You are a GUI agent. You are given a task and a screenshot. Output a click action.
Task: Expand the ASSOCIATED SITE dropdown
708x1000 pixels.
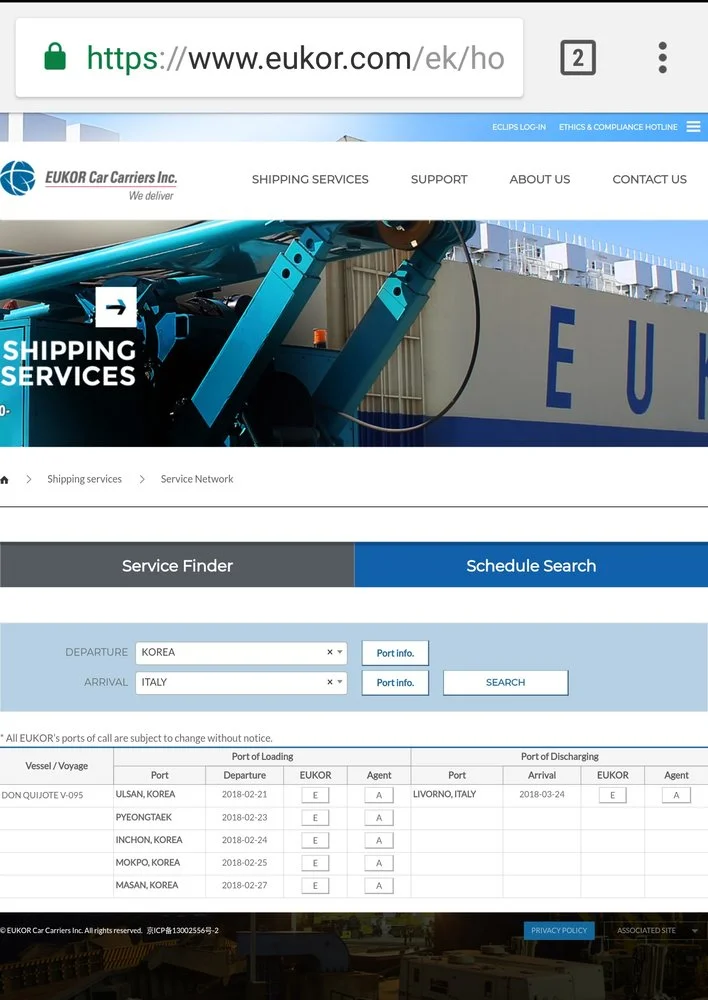point(656,930)
